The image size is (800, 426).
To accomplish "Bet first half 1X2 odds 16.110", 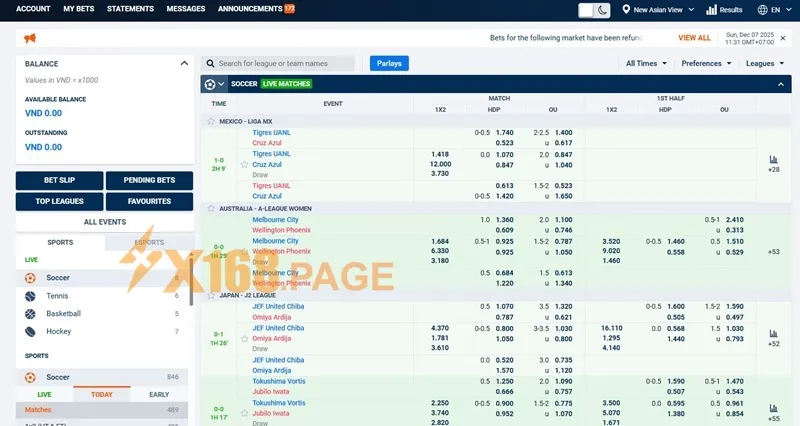I will tap(611, 328).
